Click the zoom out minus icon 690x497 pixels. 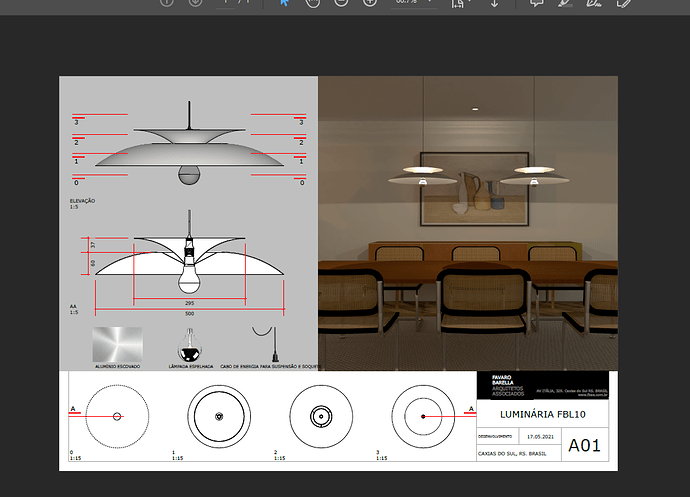tap(341, 2)
